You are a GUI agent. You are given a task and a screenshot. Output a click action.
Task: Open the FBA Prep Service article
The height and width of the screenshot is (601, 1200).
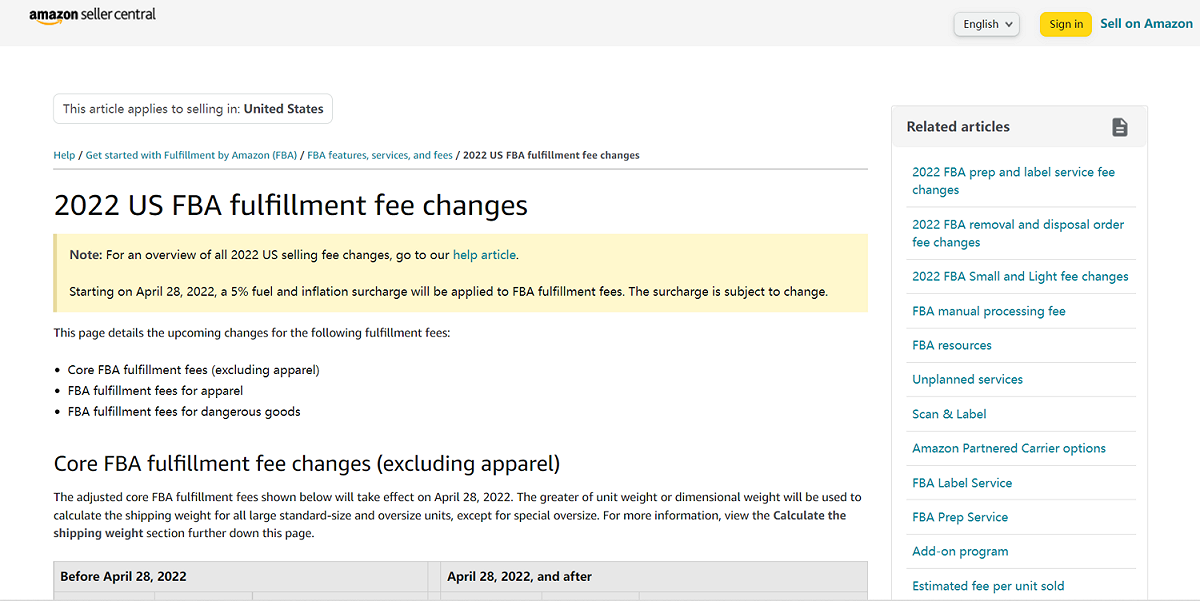[960, 517]
